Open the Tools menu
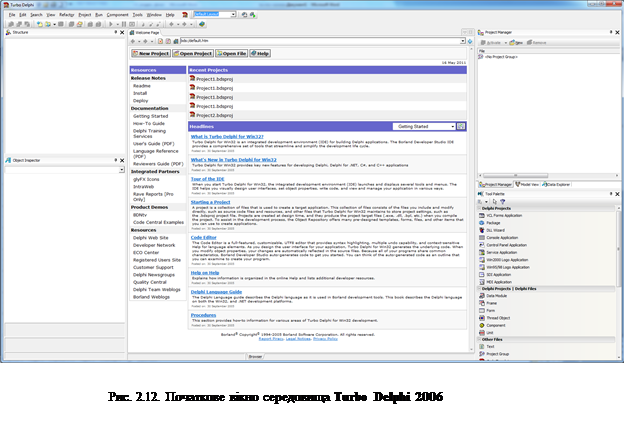 (138, 15)
